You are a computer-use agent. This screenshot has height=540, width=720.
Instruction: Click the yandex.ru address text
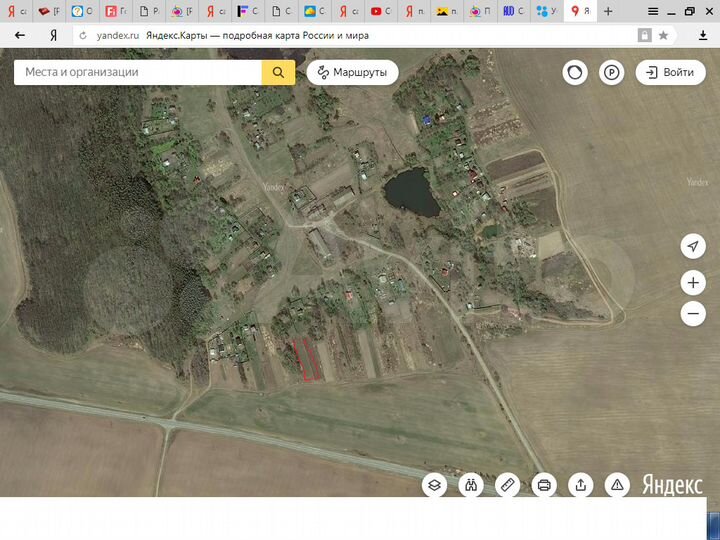tap(118, 35)
